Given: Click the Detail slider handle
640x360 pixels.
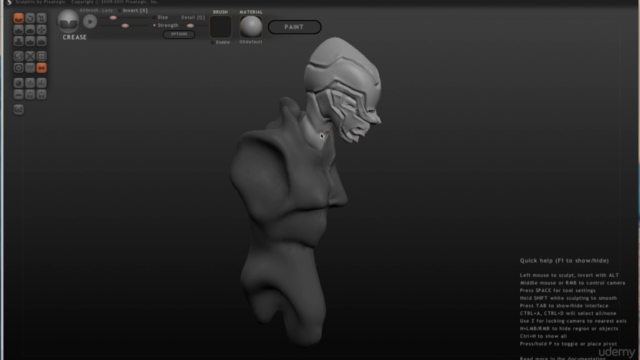Looking at the screenshot, I should click(x=190, y=26).
